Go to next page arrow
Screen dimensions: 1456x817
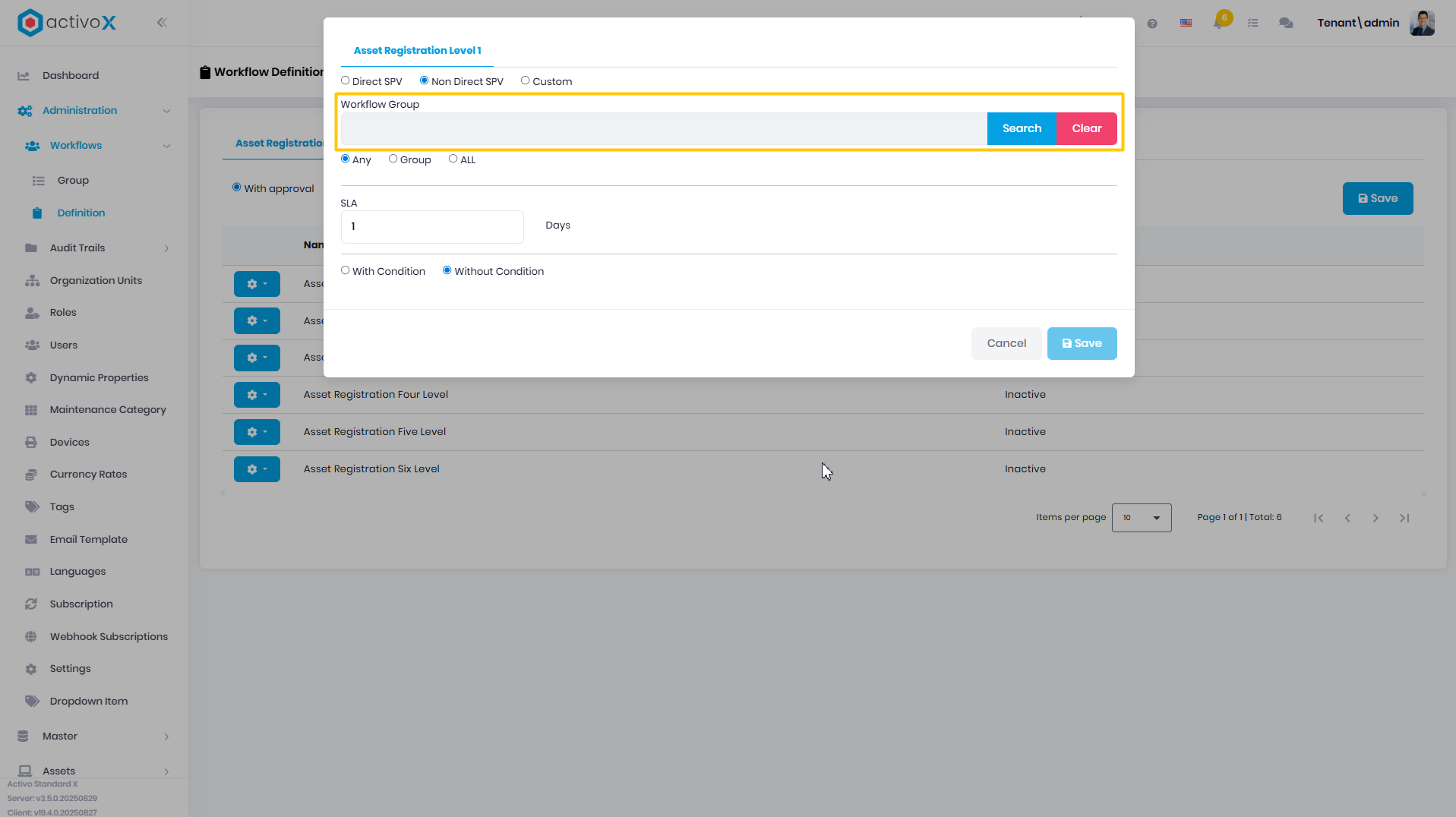pyautogui.click(x=1375, y=518)
